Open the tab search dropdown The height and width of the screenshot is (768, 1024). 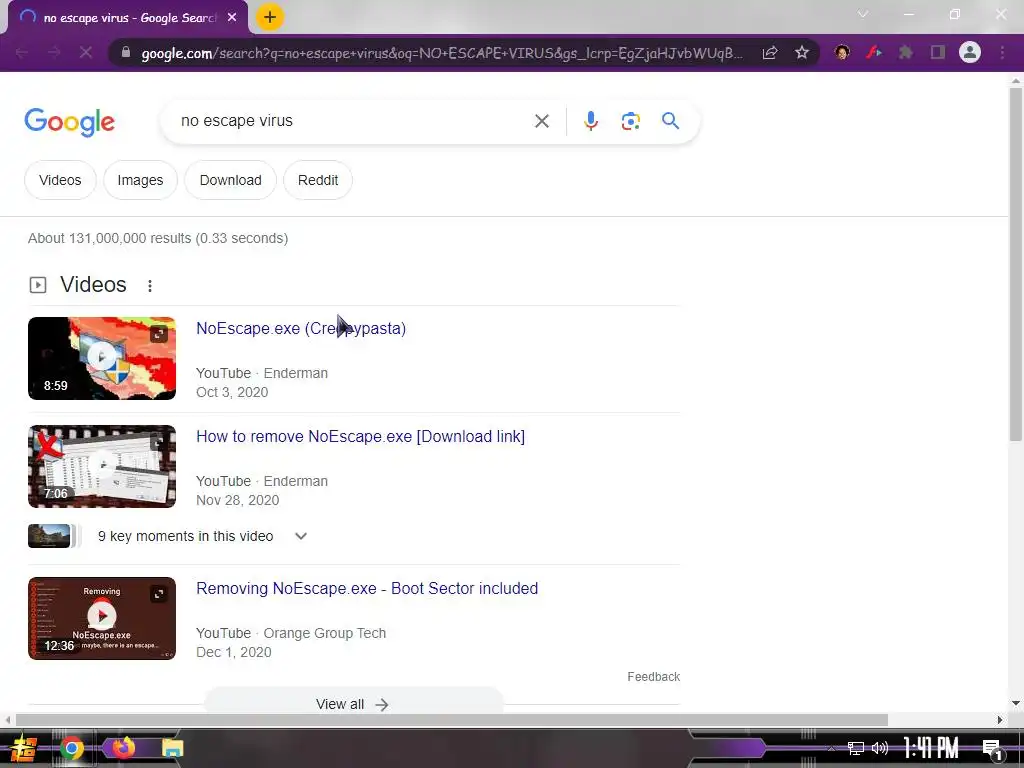[x=863, y=14]
